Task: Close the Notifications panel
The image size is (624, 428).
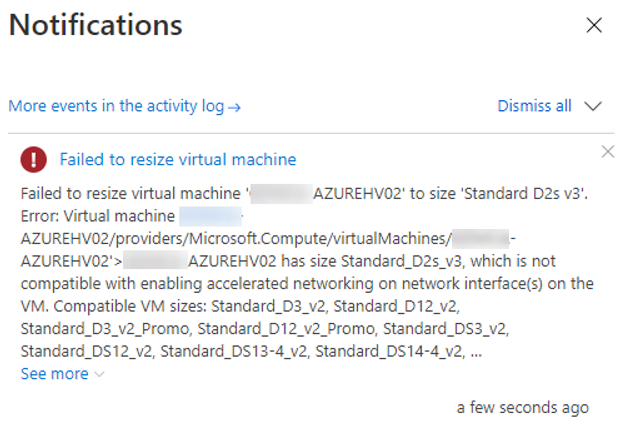Action: tap(594, 25)
